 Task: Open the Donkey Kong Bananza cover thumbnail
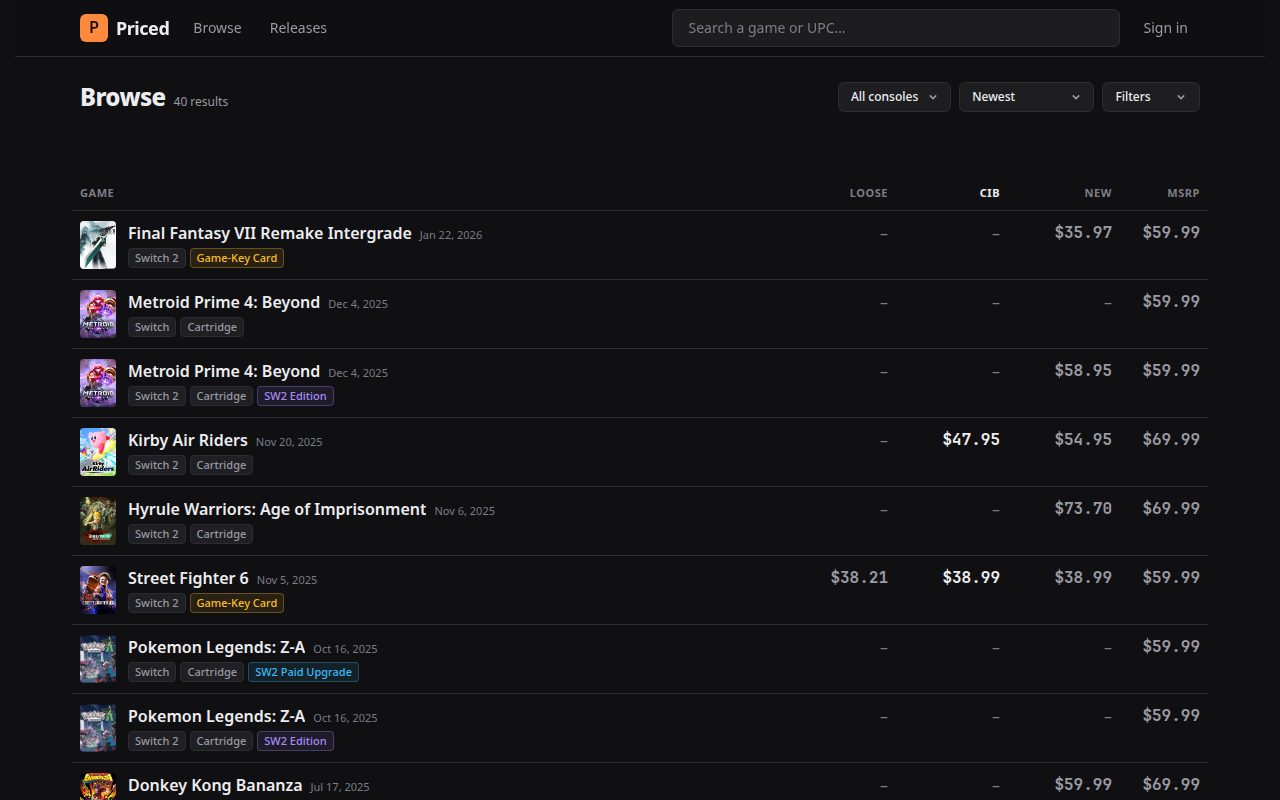(x=98, y=786)
